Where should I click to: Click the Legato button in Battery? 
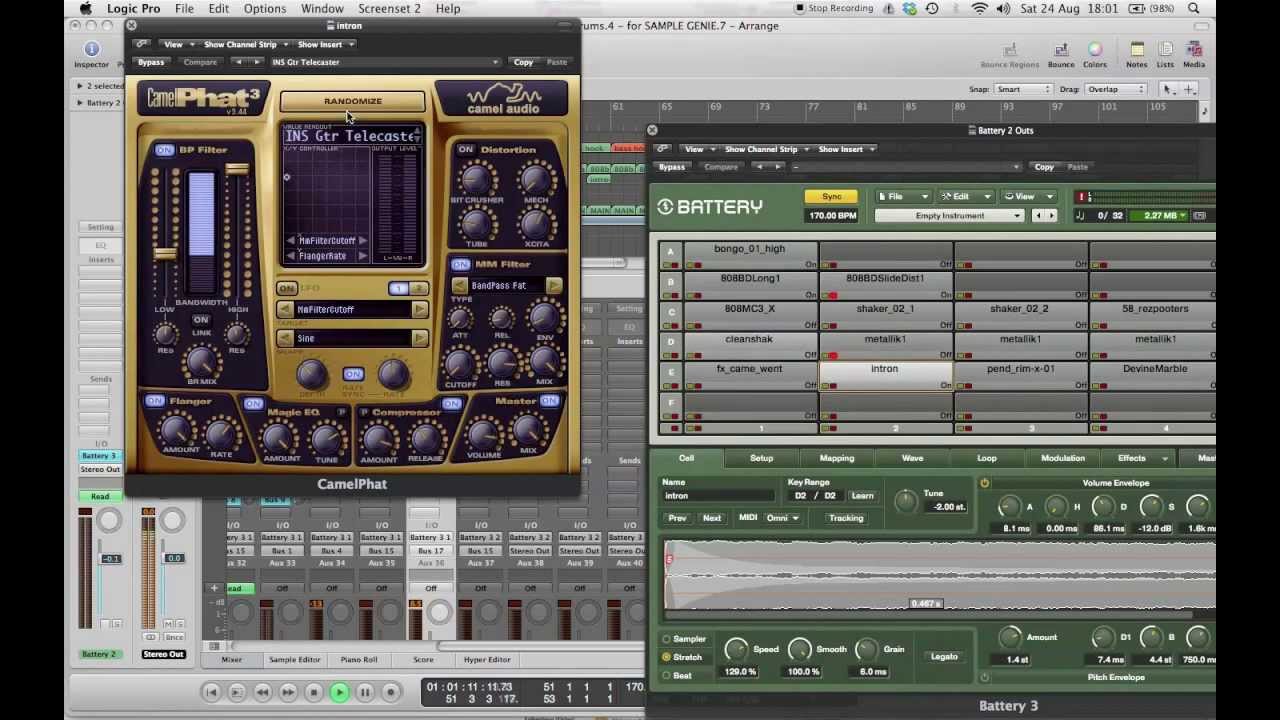click(x=944, y=657)
